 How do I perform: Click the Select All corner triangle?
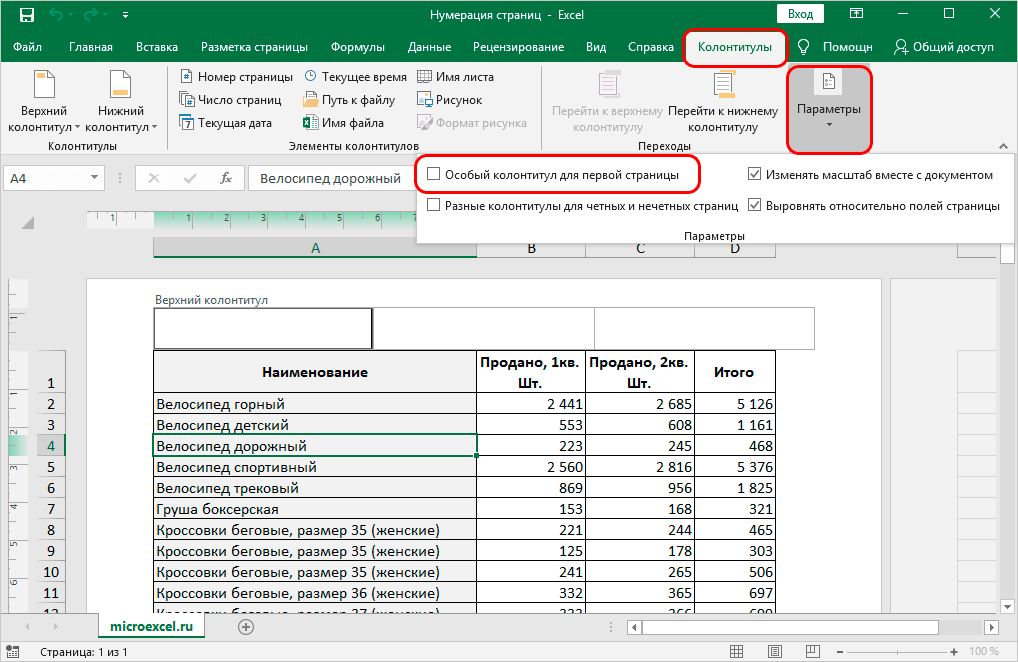click(28, 223)
